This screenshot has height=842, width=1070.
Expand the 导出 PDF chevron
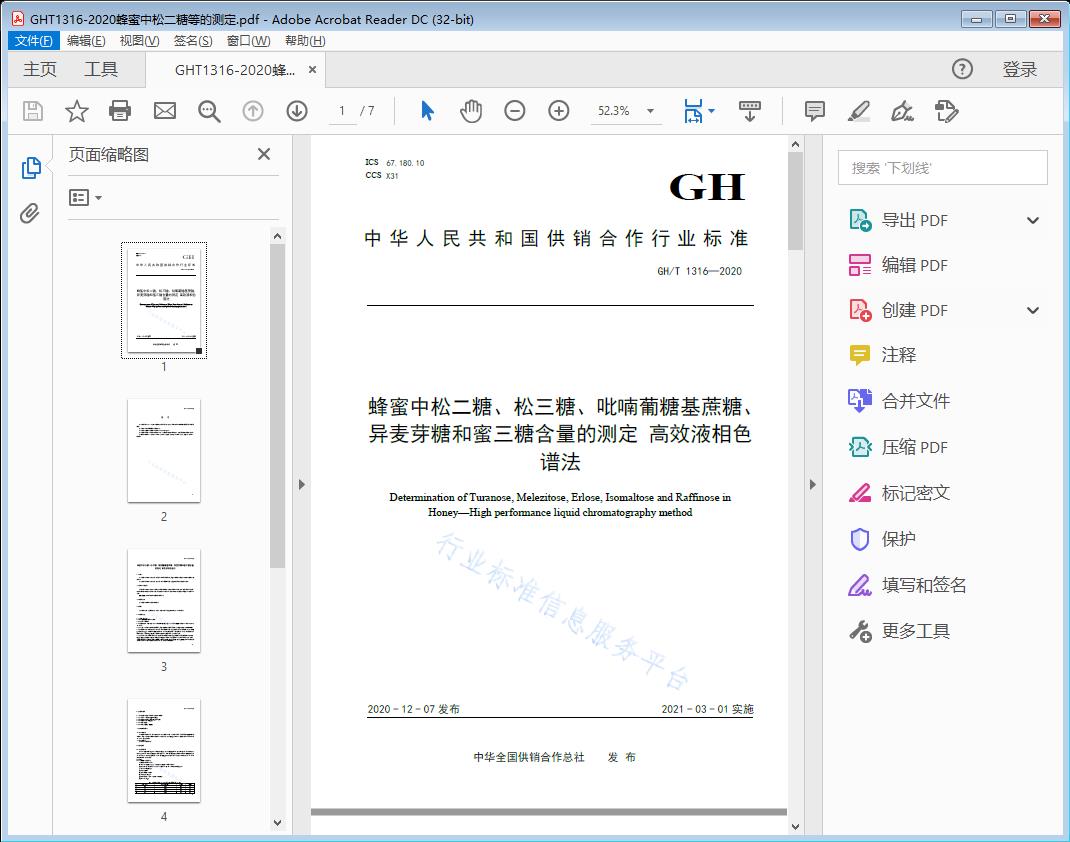pos(1032,220)
